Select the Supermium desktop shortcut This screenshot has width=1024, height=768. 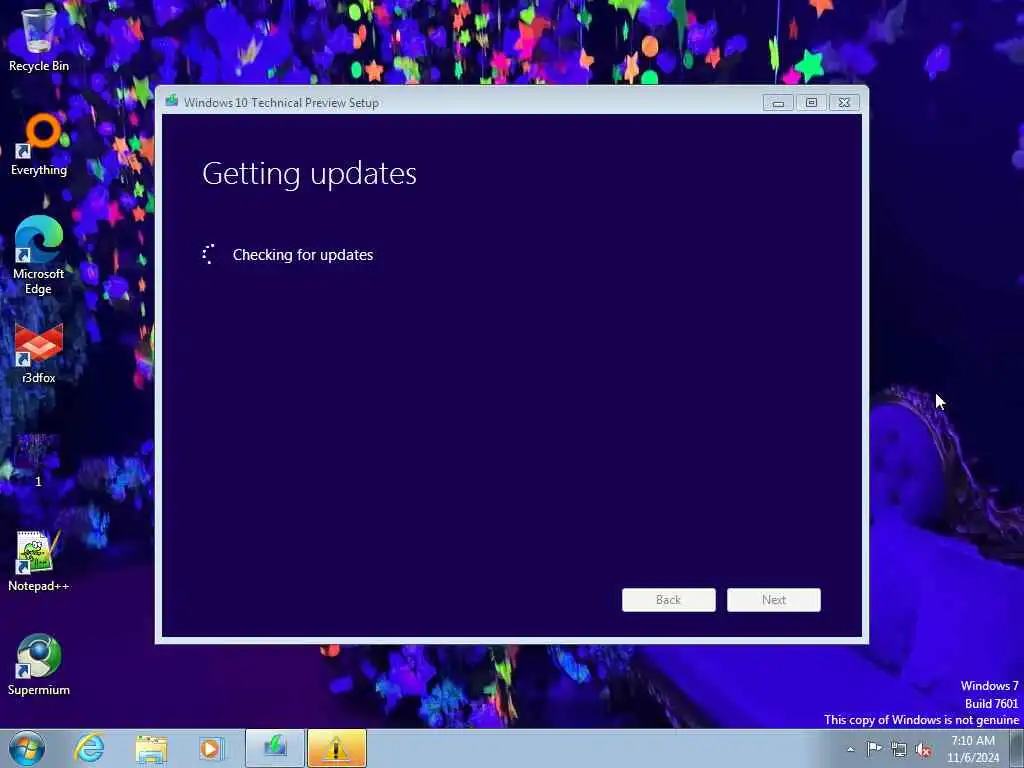pyautogui.click(x=39, y=665)
